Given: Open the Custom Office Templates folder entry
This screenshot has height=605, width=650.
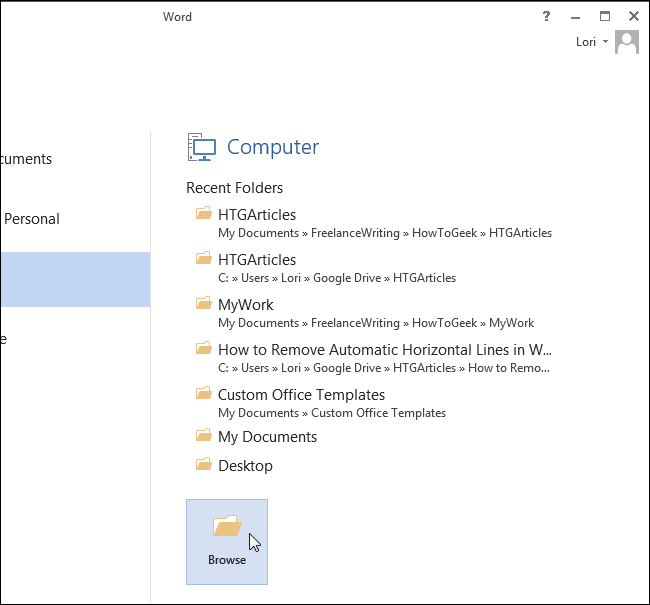Looking at the screenshot, I should tap(301, 394).
